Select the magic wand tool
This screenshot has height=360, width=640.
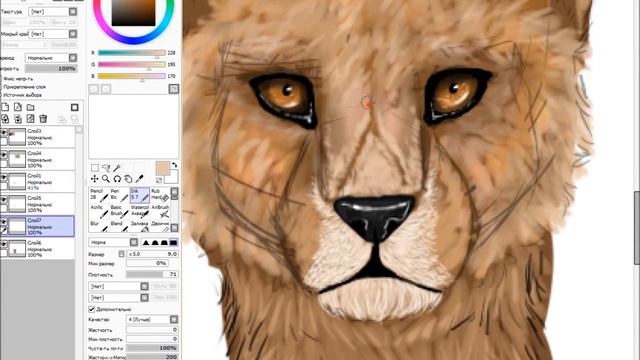(x=117, y=168)
